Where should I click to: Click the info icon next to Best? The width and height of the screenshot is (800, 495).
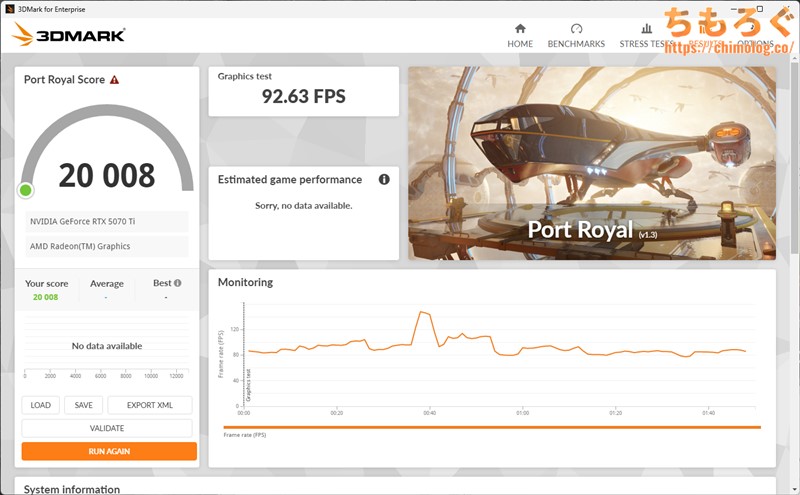(x=178, y=283)
